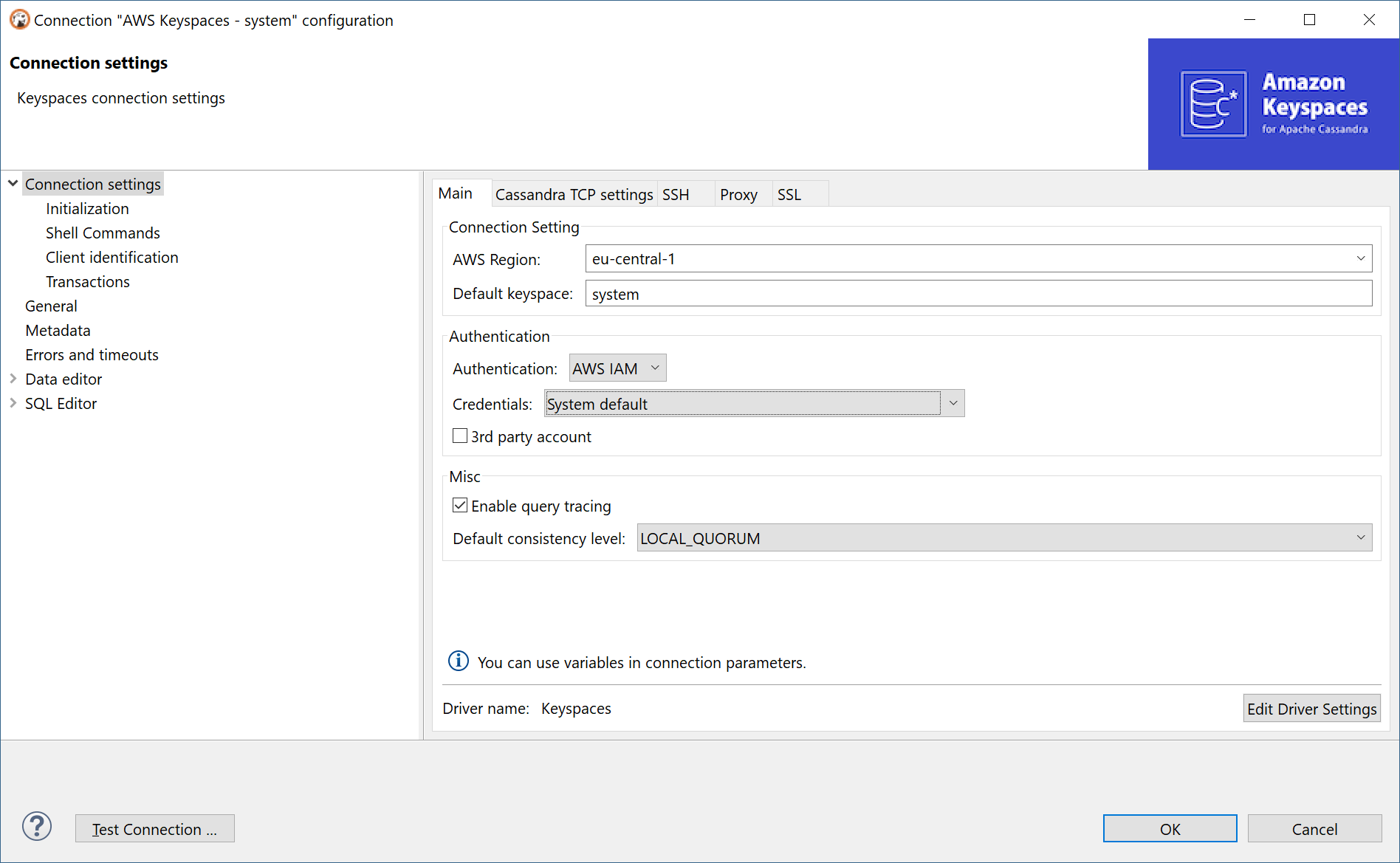Click the Amazon Keyspaces logo banner

click(x=1273, y=104)
